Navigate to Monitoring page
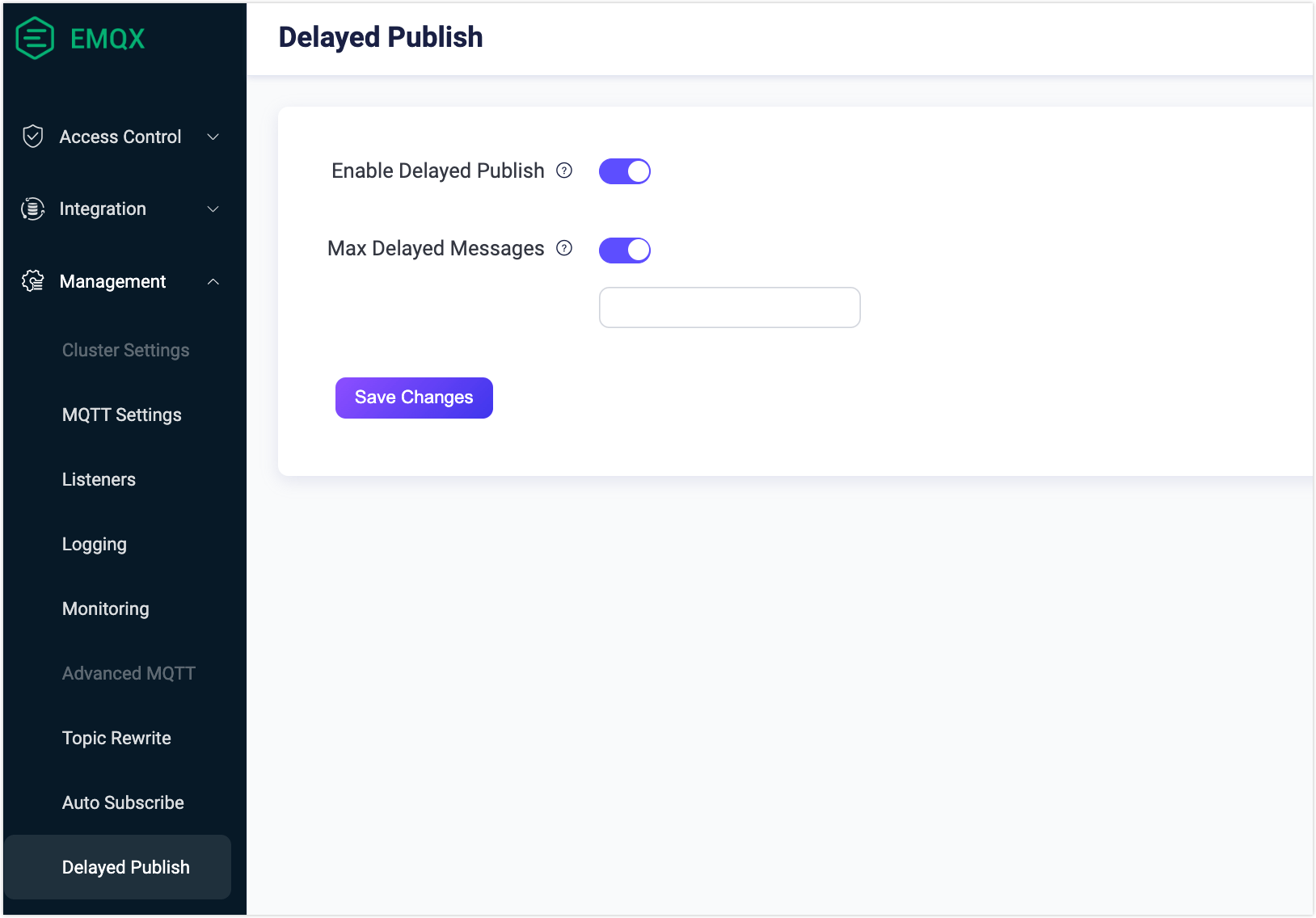The width and height of the screenshot is (1316, 918). [x=106, y=608]
